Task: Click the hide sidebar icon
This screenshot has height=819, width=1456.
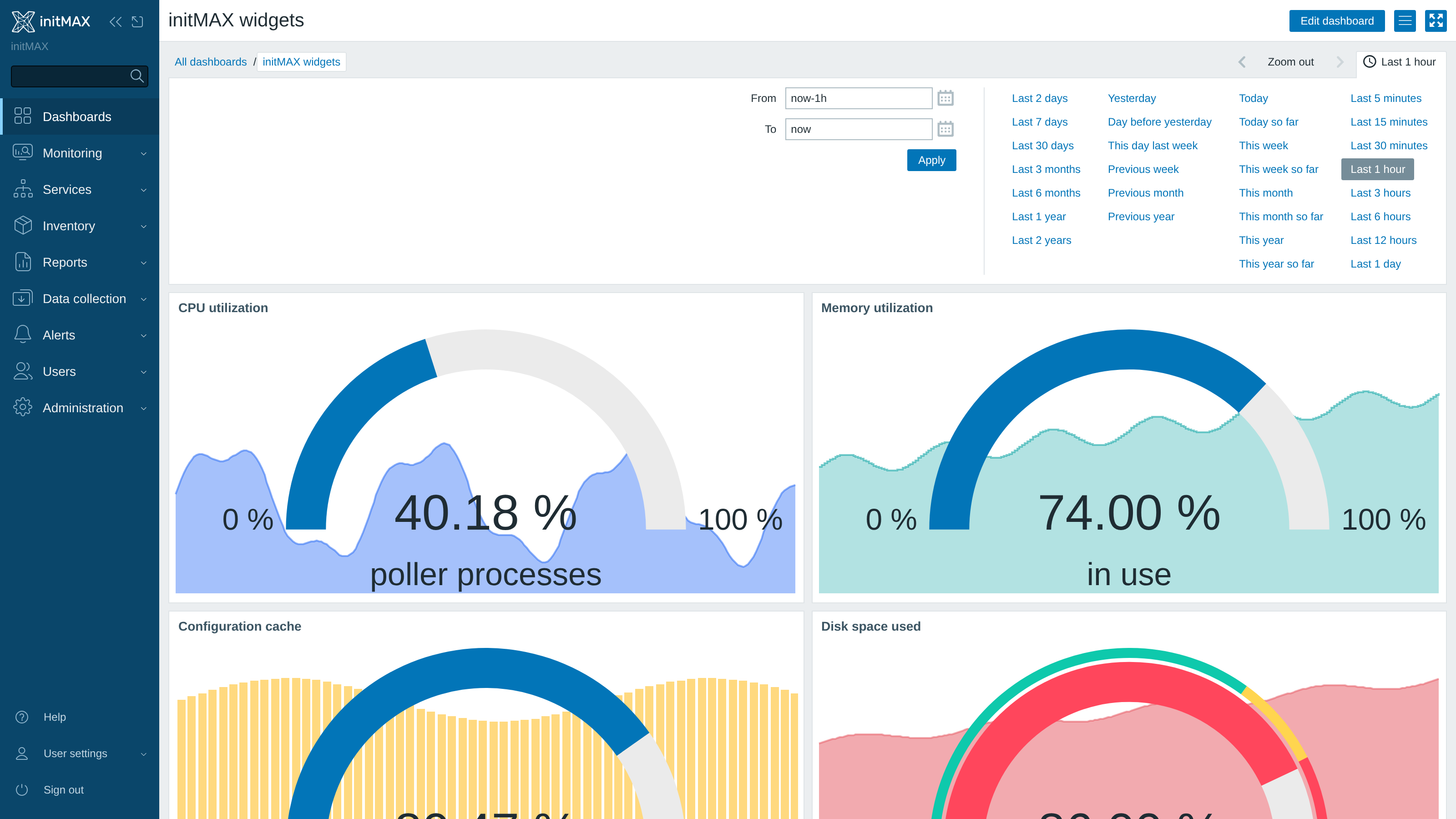Action: pos(137,21)
